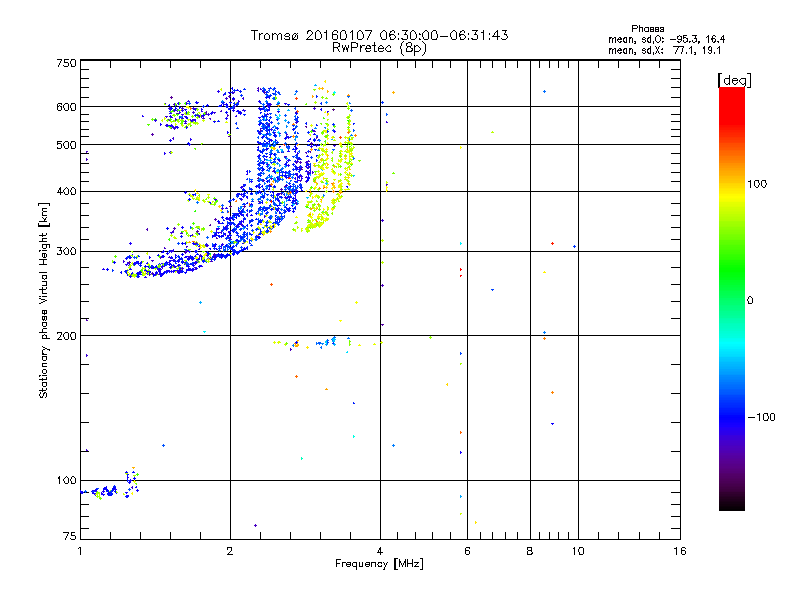
Task: Click x-axis tick label '6'
Action: (x=467, y=551)
